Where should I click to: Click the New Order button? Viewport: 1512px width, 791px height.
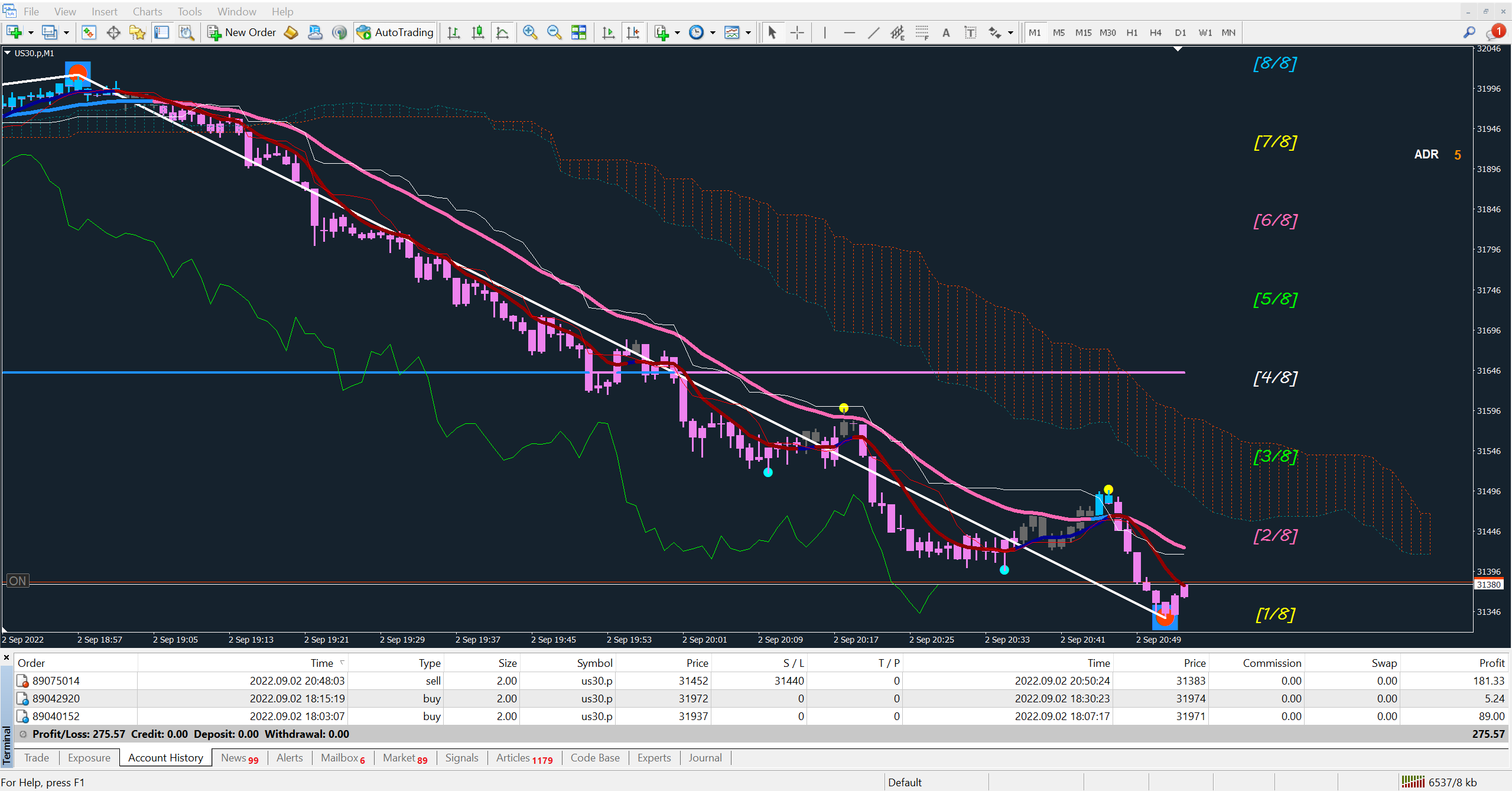(242, 33)
